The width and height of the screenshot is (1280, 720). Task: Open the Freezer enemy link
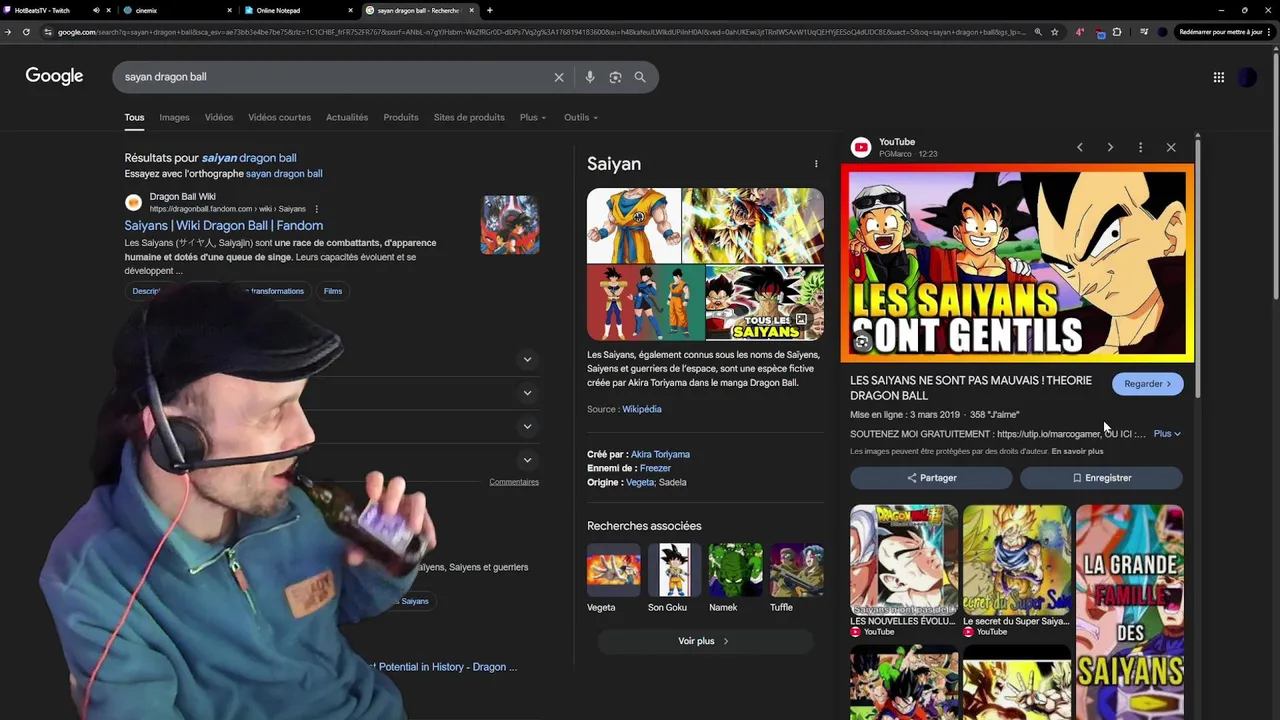pos(655,468)
